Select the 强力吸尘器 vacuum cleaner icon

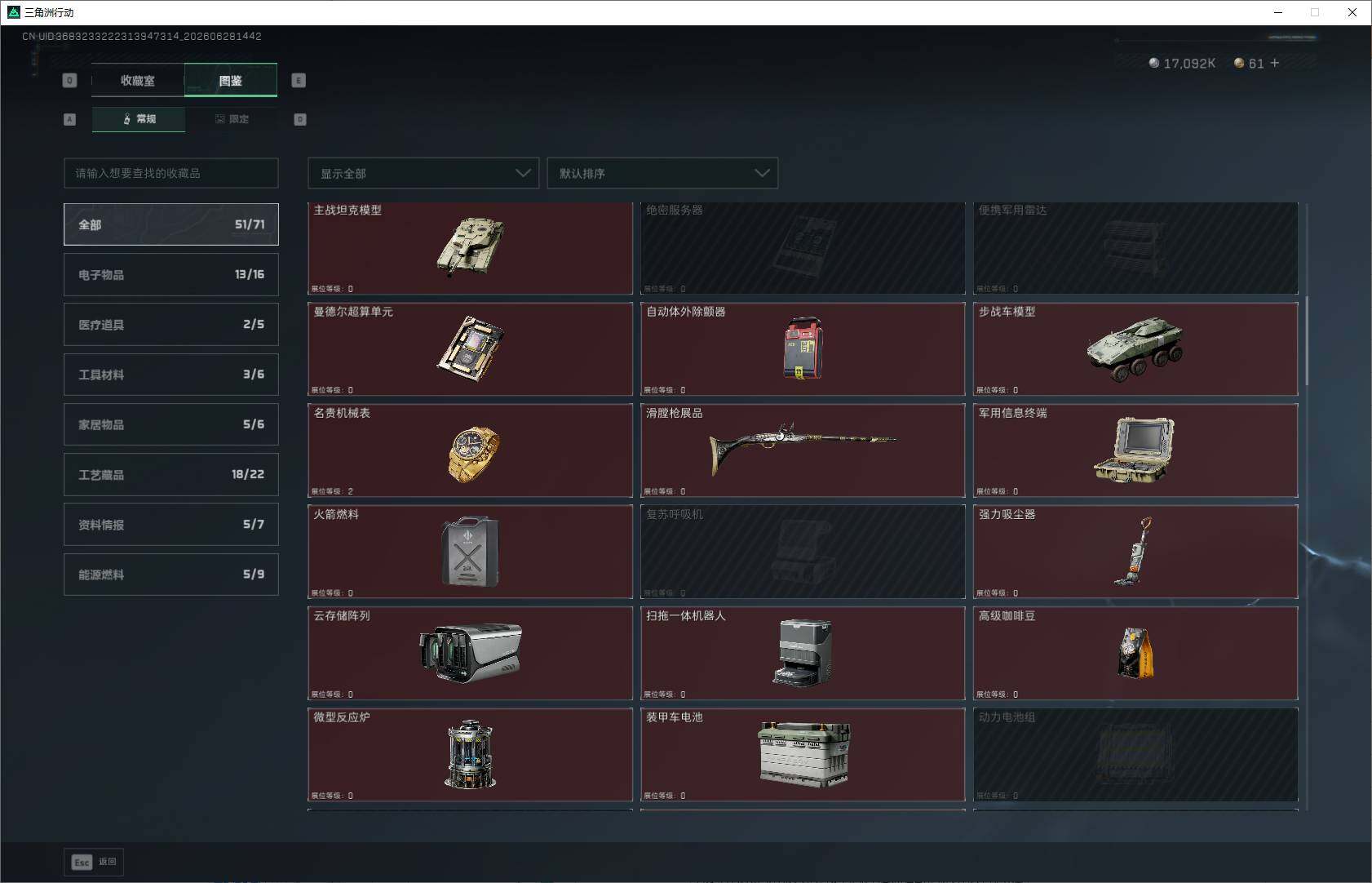tap(1135, 551)
